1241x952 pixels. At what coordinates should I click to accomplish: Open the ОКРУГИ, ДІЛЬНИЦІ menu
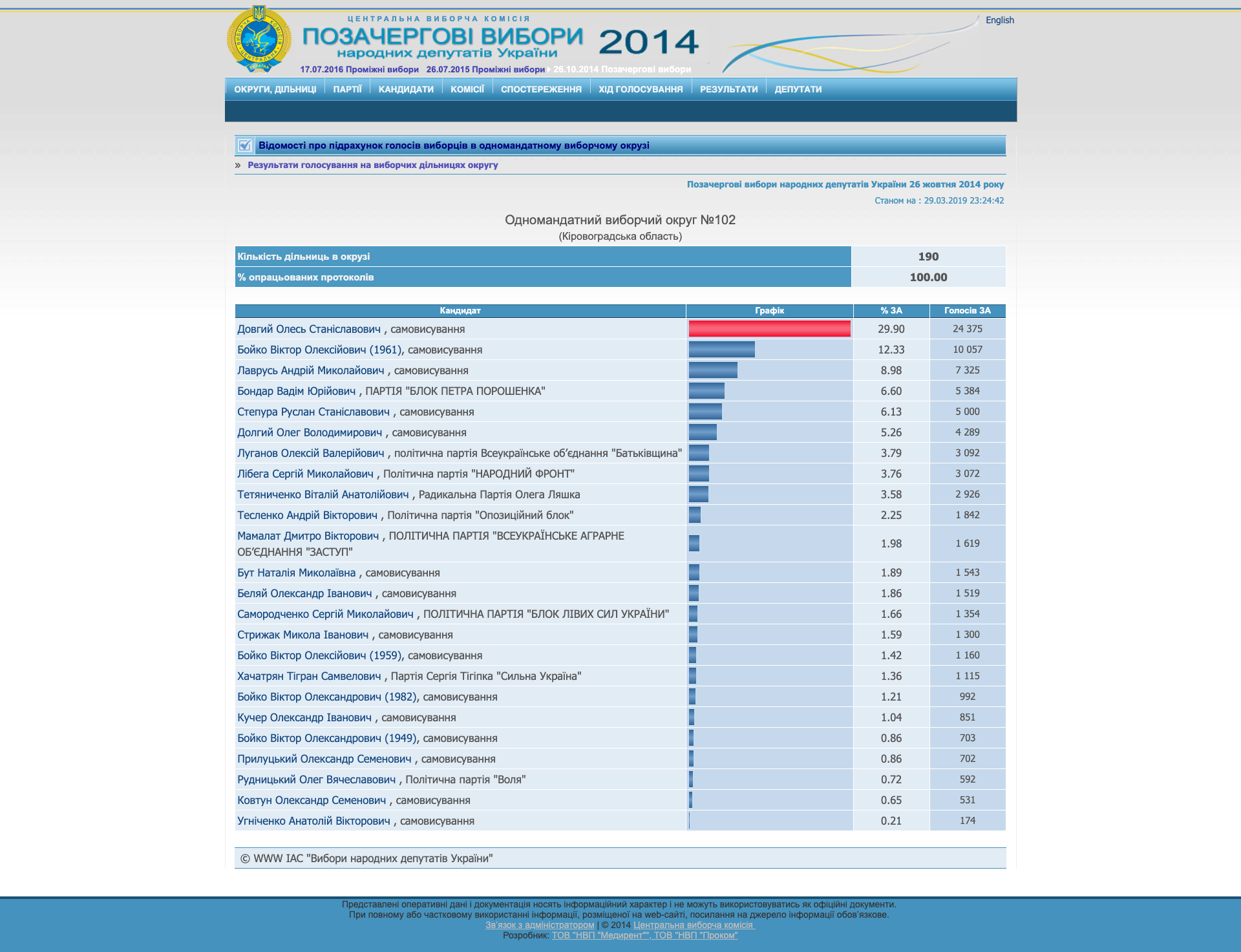(x=275, y=89)
